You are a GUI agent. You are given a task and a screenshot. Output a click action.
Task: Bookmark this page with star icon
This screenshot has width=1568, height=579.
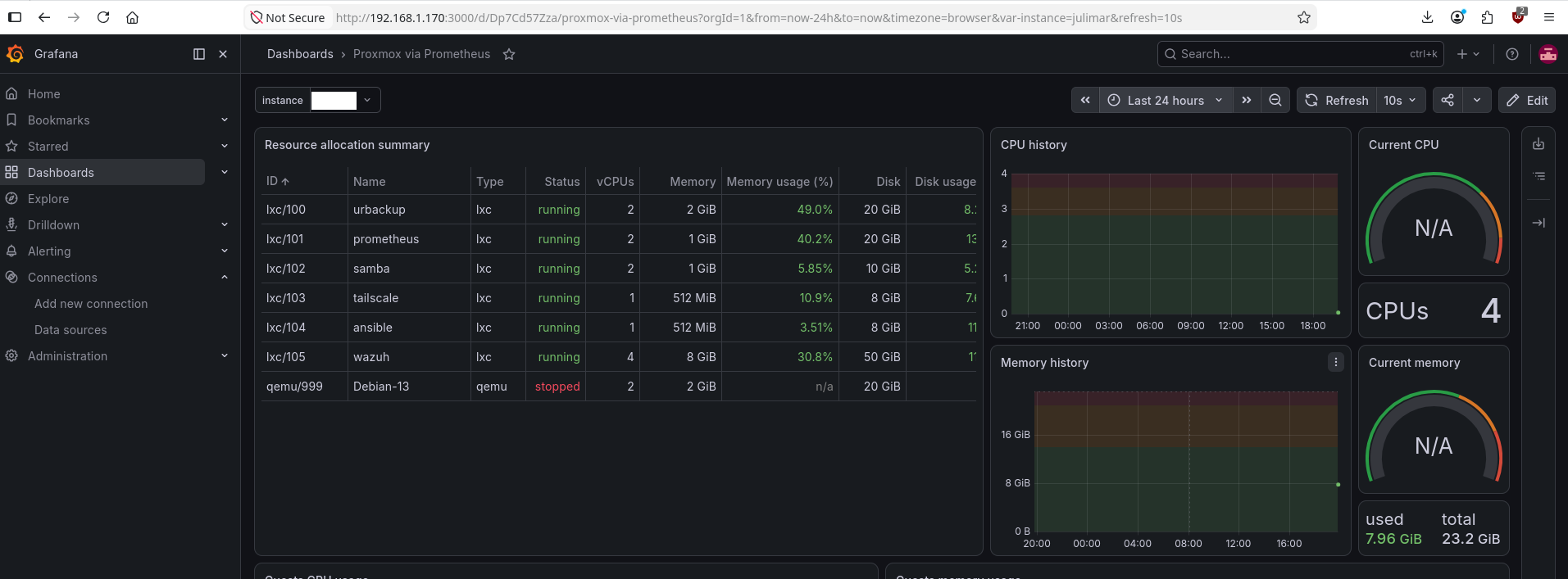click(1304, 17)
